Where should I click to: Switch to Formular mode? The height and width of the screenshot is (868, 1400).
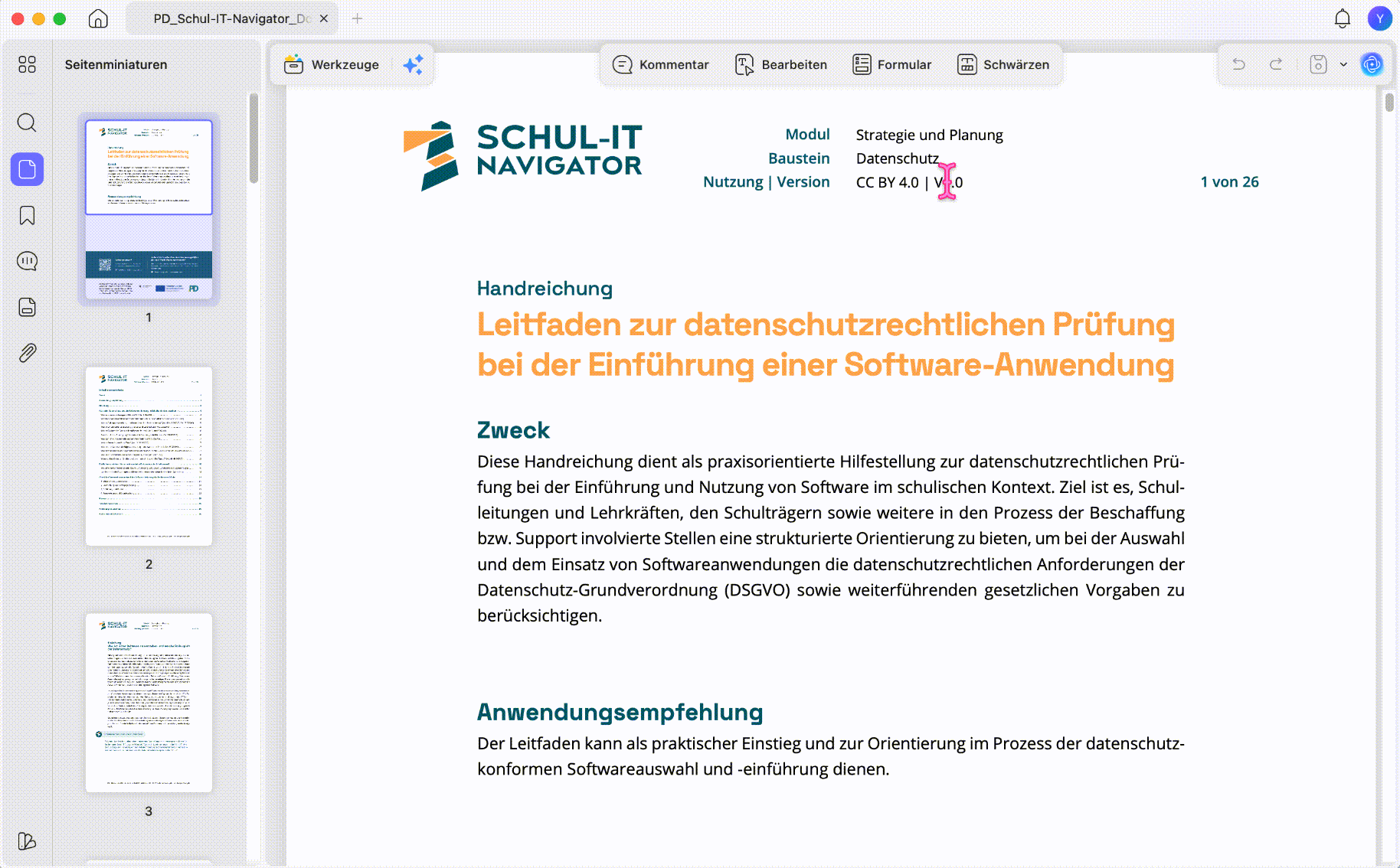[892, 65]
